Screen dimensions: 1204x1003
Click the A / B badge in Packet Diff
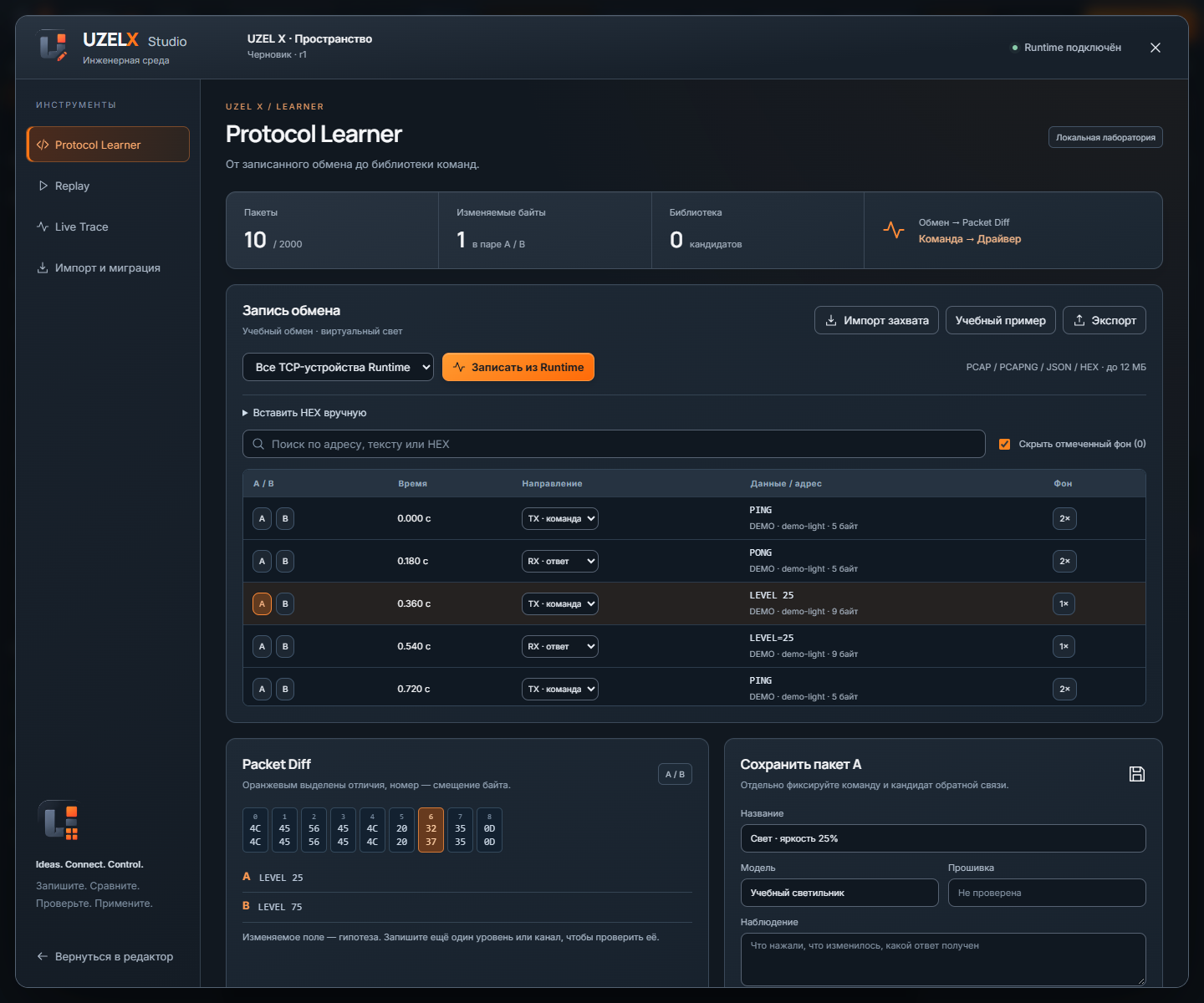click(675, 774)
